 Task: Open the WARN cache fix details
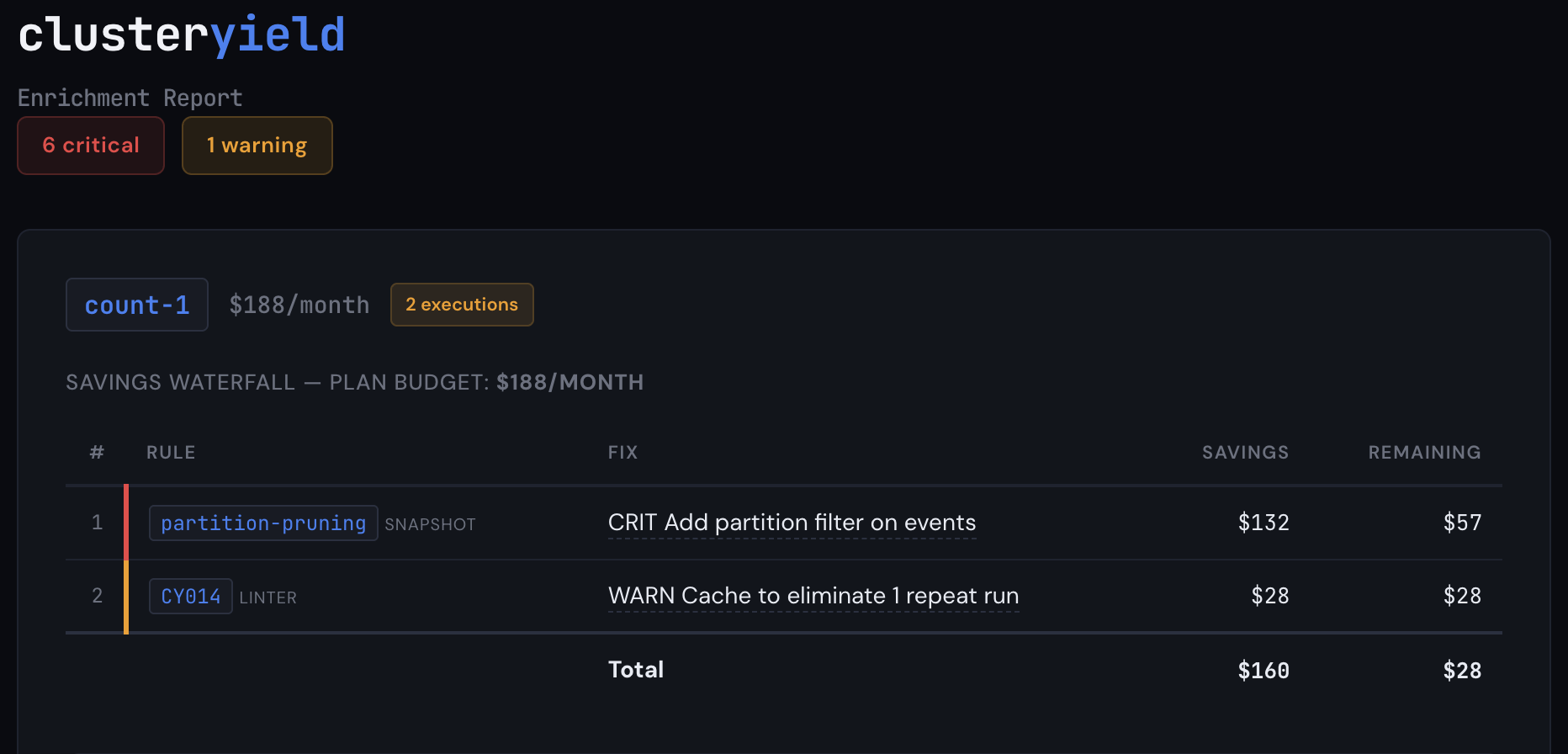tap(813, 596)
